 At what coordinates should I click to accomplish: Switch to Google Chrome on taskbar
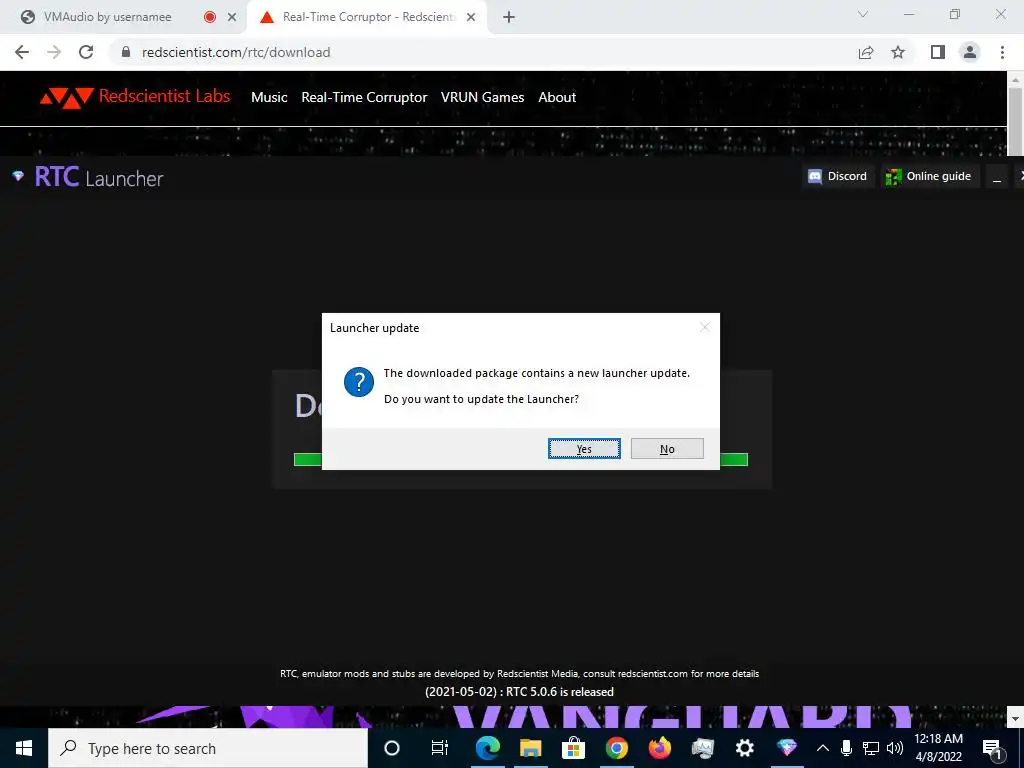pyautogui.click(x=616, y=748)
